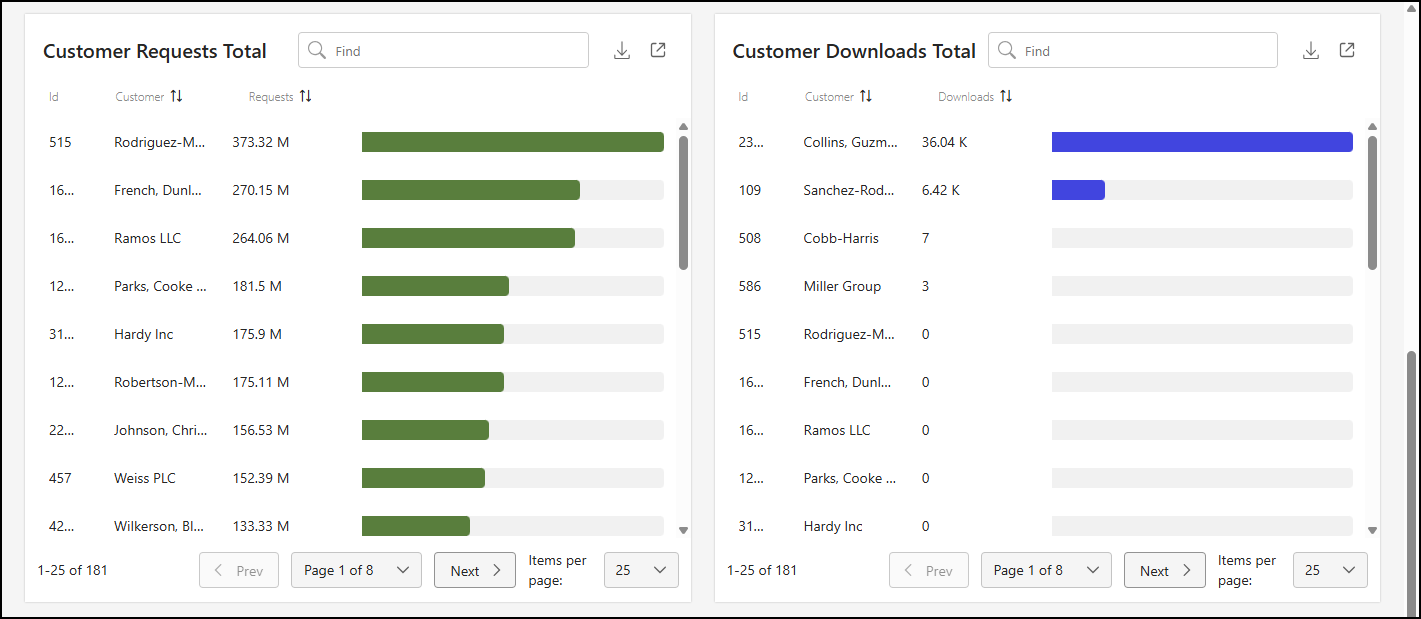Open items per page dropdown in Requests panel

click(x=641, y=570)
